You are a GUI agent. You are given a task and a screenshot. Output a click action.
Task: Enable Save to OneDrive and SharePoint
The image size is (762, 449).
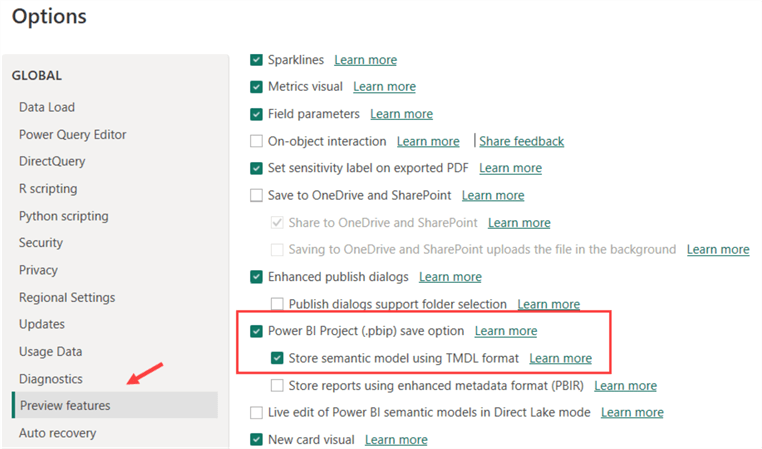(256, 195)
